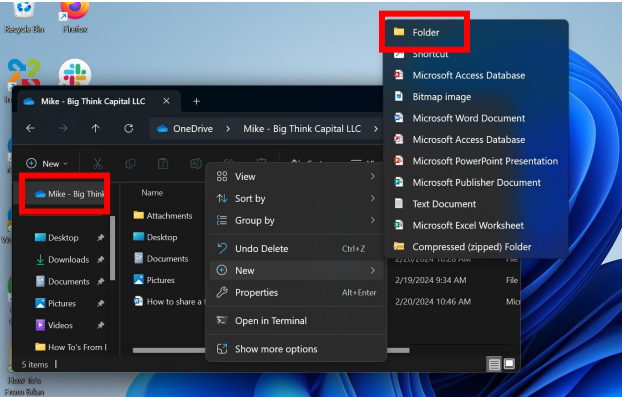Screen dimensions: 622x397
Task: Click Show more options
Action: pyautogui.click(x=296, y=349)
